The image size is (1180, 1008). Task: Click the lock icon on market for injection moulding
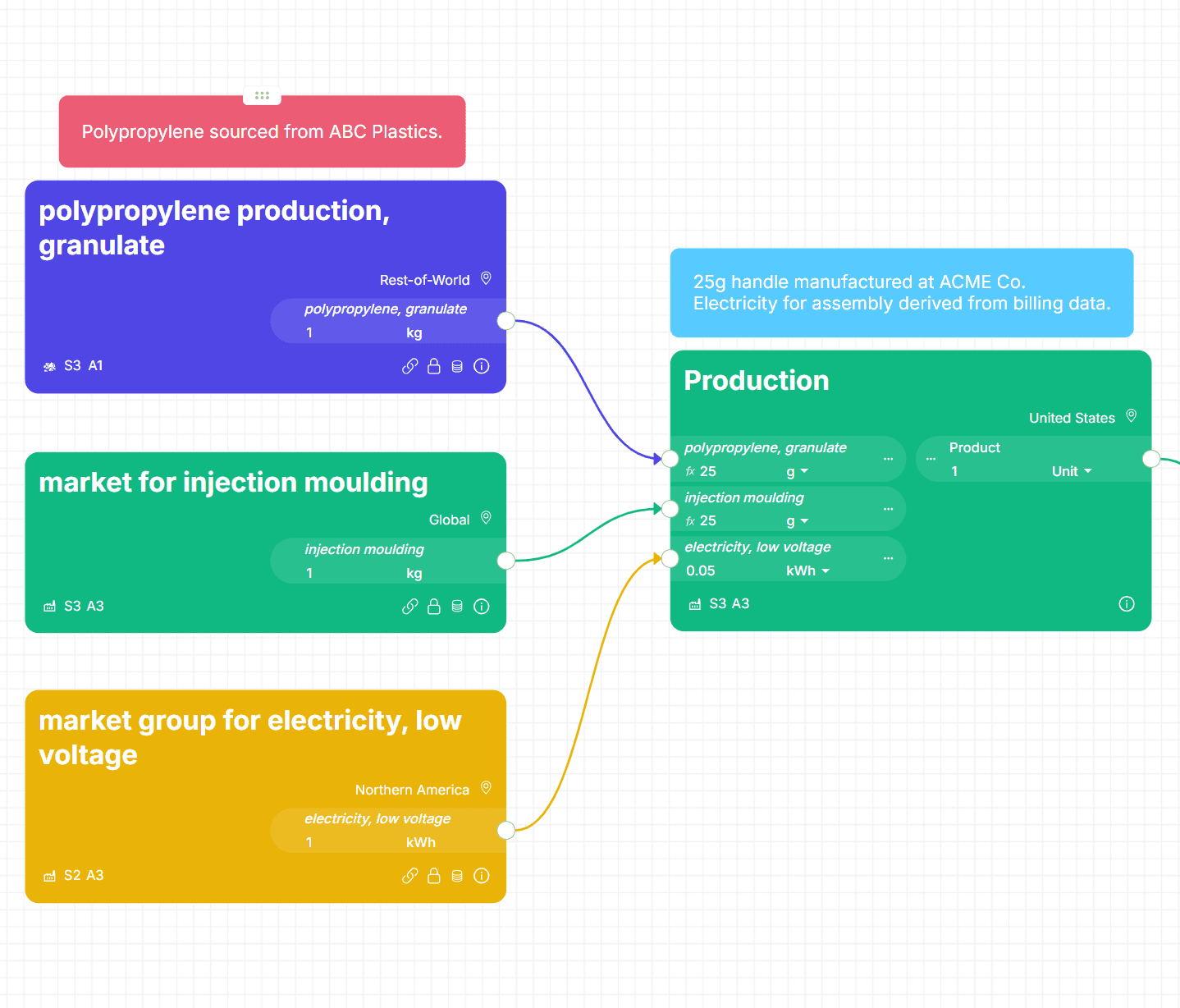coord(433,607)
